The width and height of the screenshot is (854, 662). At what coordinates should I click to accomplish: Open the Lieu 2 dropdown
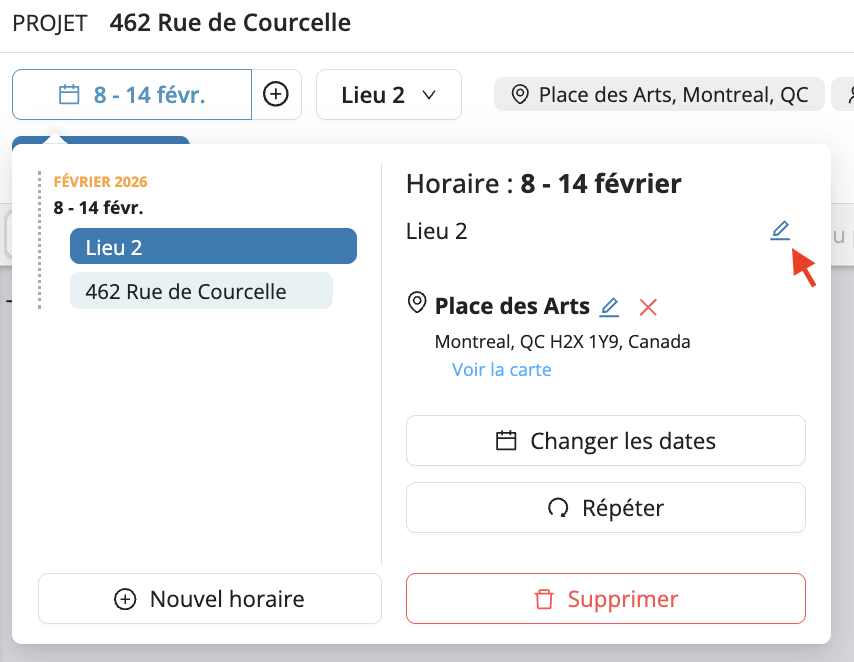coord(389,95)
